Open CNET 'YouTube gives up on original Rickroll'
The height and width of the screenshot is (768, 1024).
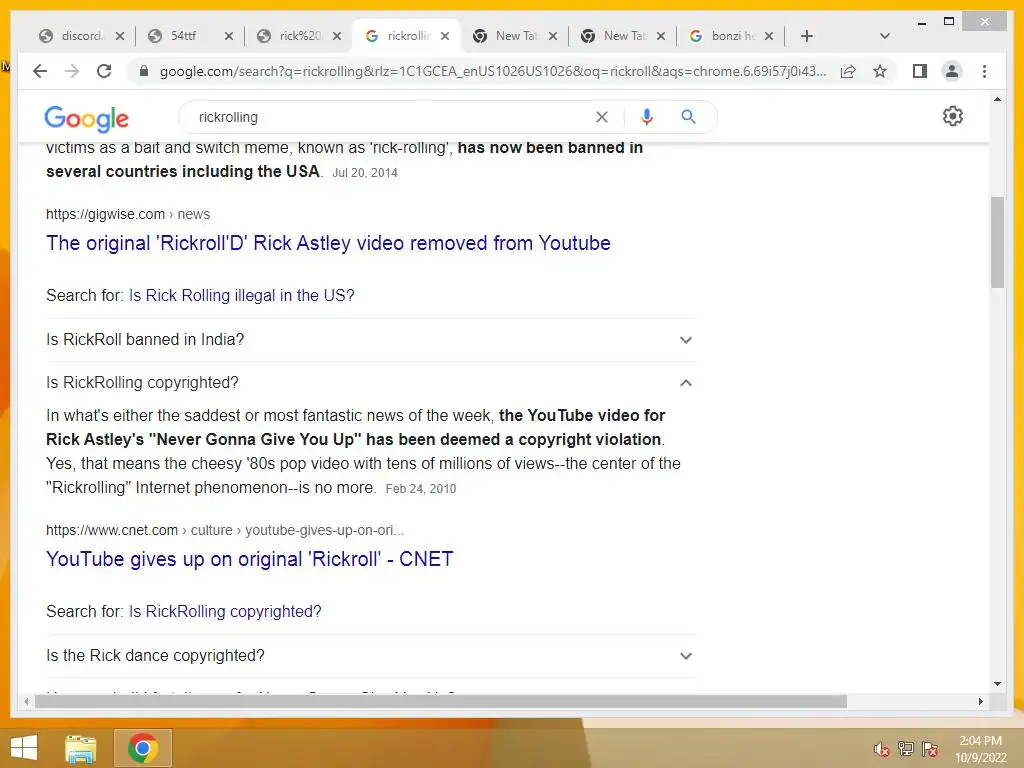pyautogui.click(x=249, y=559)
